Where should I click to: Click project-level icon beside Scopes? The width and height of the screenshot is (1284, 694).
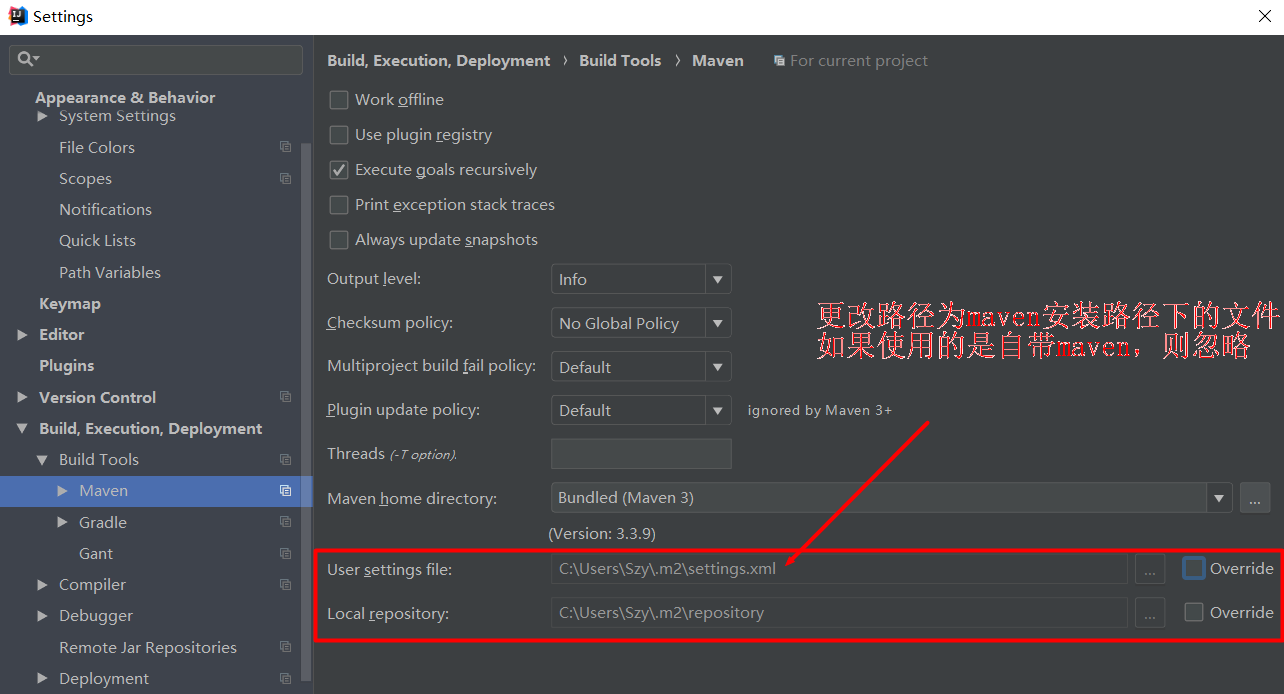286,178
